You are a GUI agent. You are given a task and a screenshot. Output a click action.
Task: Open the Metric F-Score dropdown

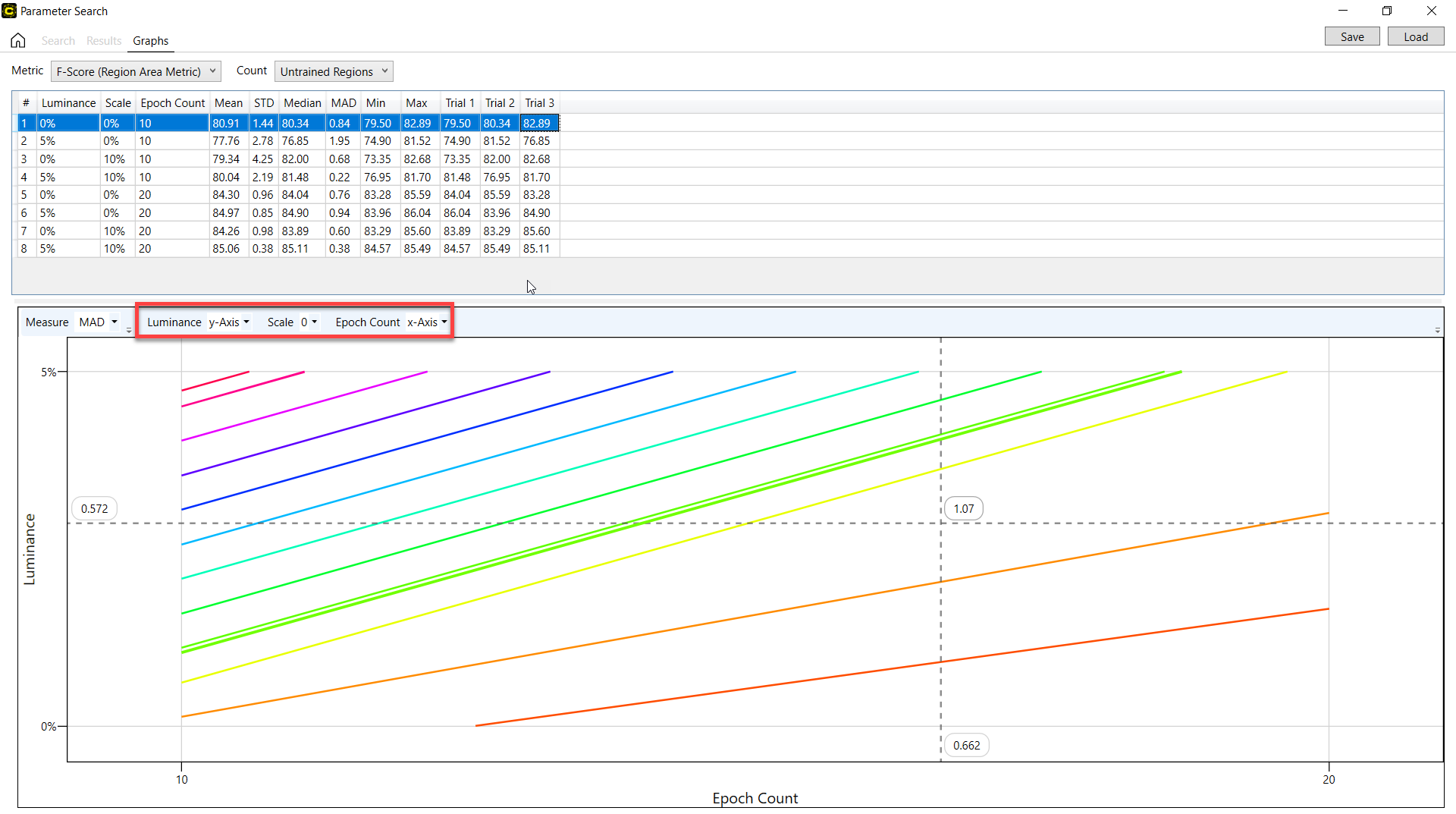coord(136,71)
